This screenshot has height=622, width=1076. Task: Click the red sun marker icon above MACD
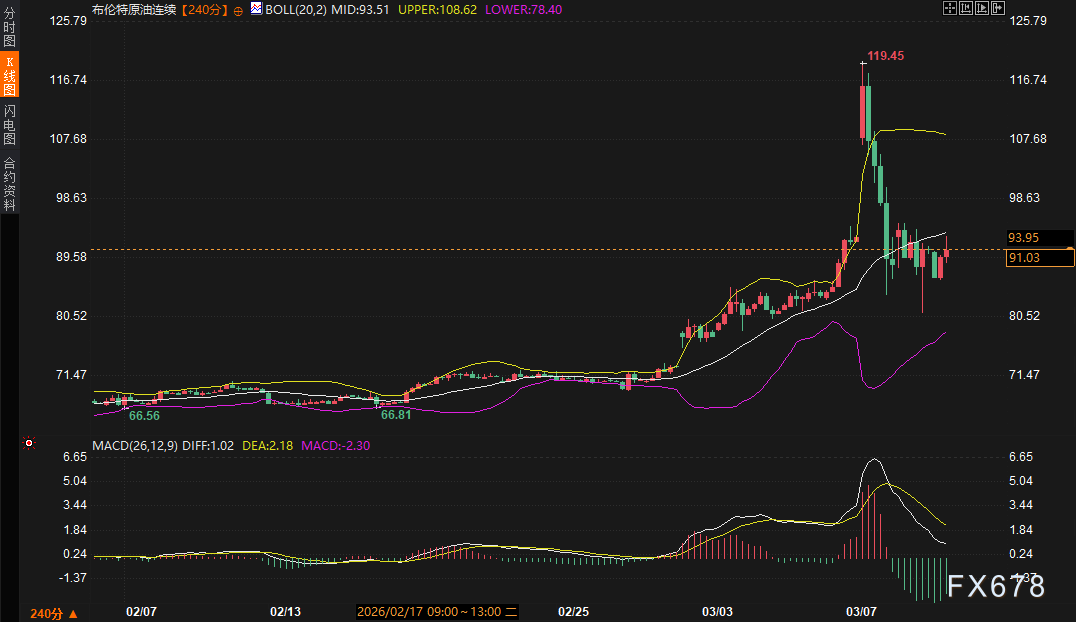click(29, 443)
